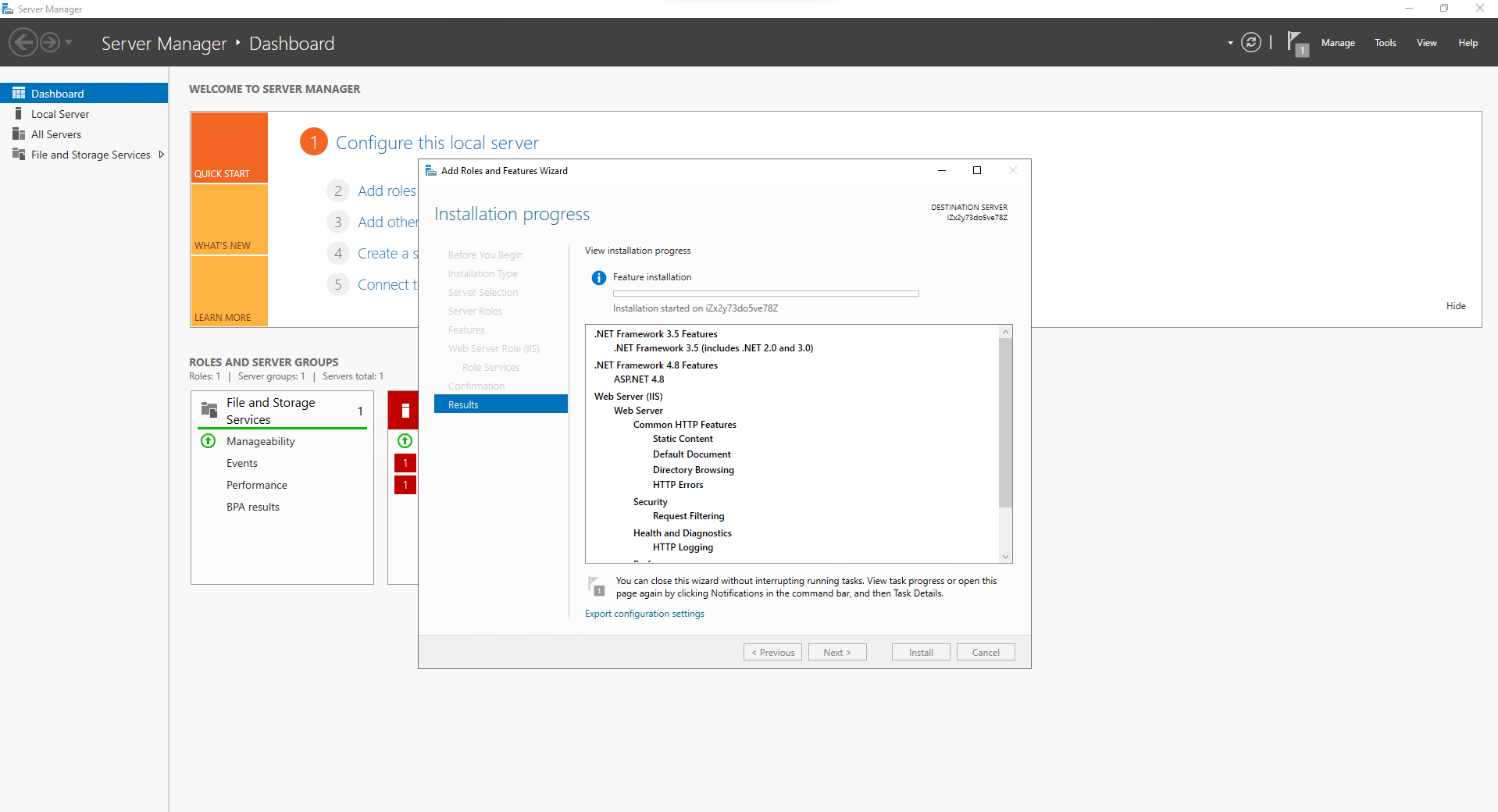This screenshot has height=812, width=1498.
Task: Click Hide in the welcome panel
Action: [x=1456, y=306]
